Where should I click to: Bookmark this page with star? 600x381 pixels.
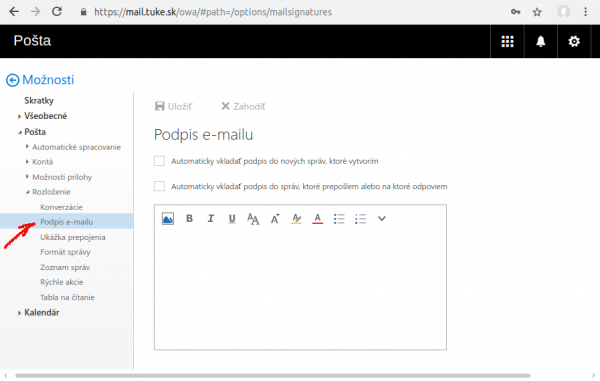pyautogui.click(x=537, y=12)
